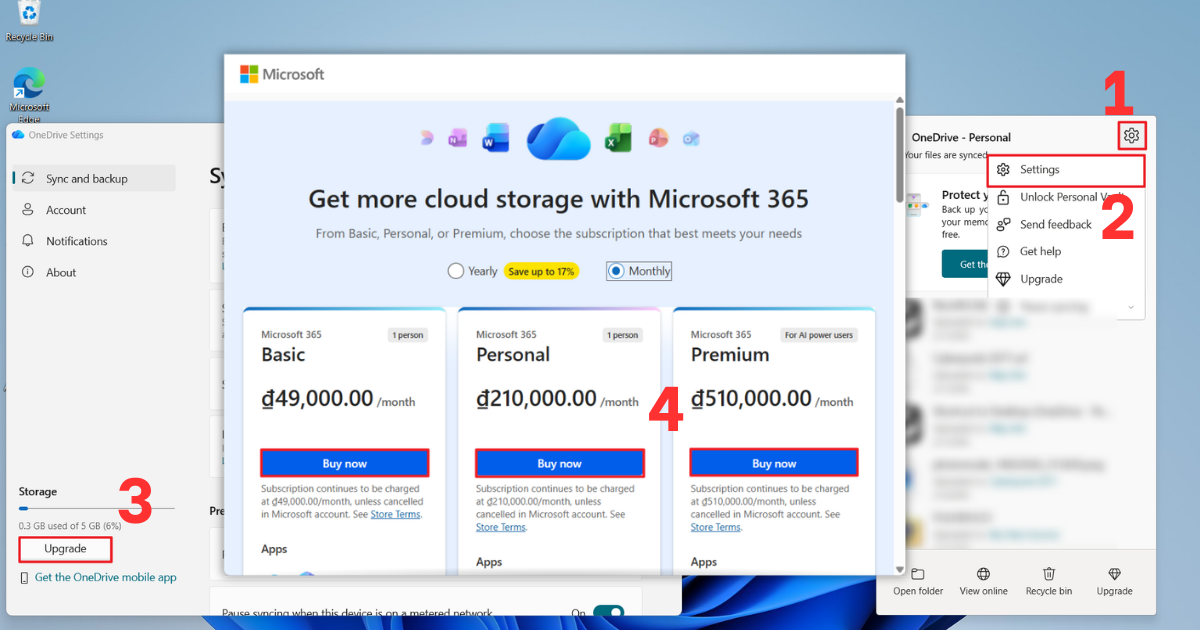Open the About tab in OneDrive Settings
This screenshot has height=630, width=1200.
92,272
